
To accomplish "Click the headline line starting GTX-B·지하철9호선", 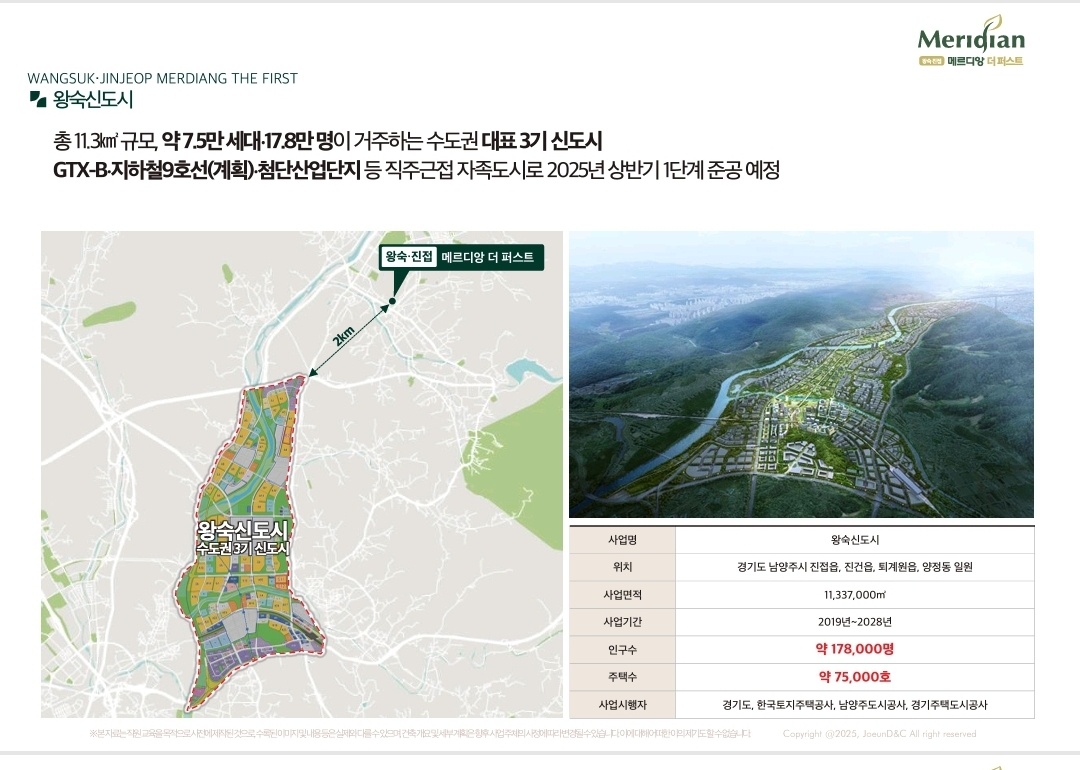I will (x=416, y=169).
